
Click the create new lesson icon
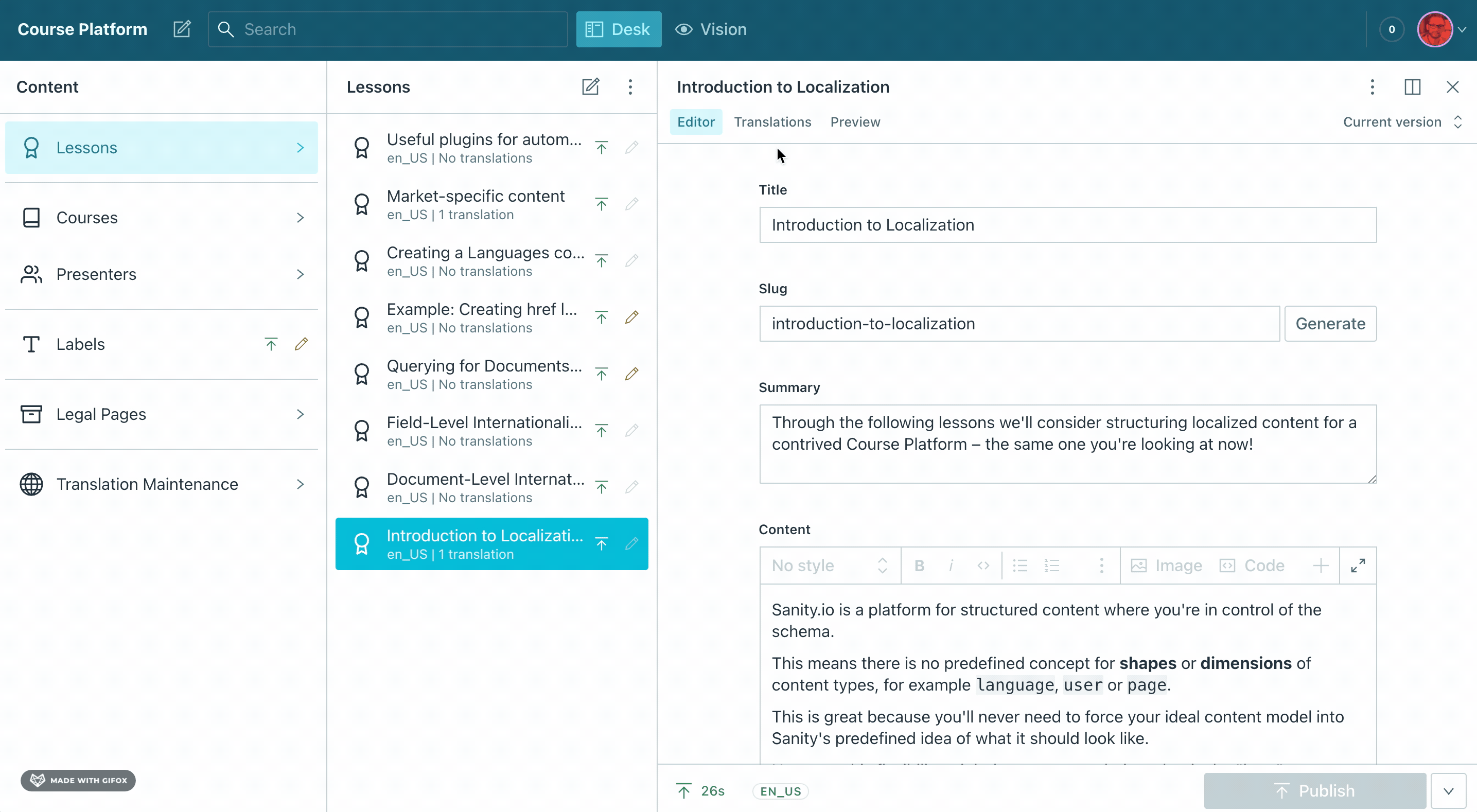tap(591, 86)
